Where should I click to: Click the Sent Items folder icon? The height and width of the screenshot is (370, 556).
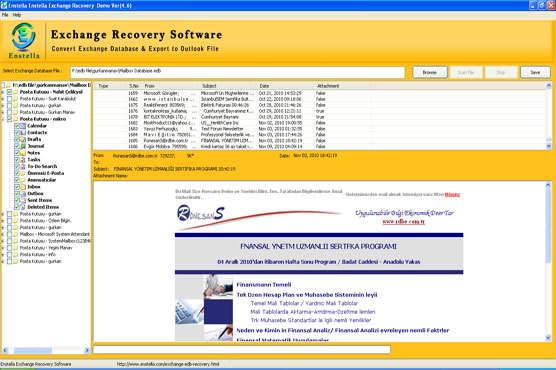pos(23,200)
